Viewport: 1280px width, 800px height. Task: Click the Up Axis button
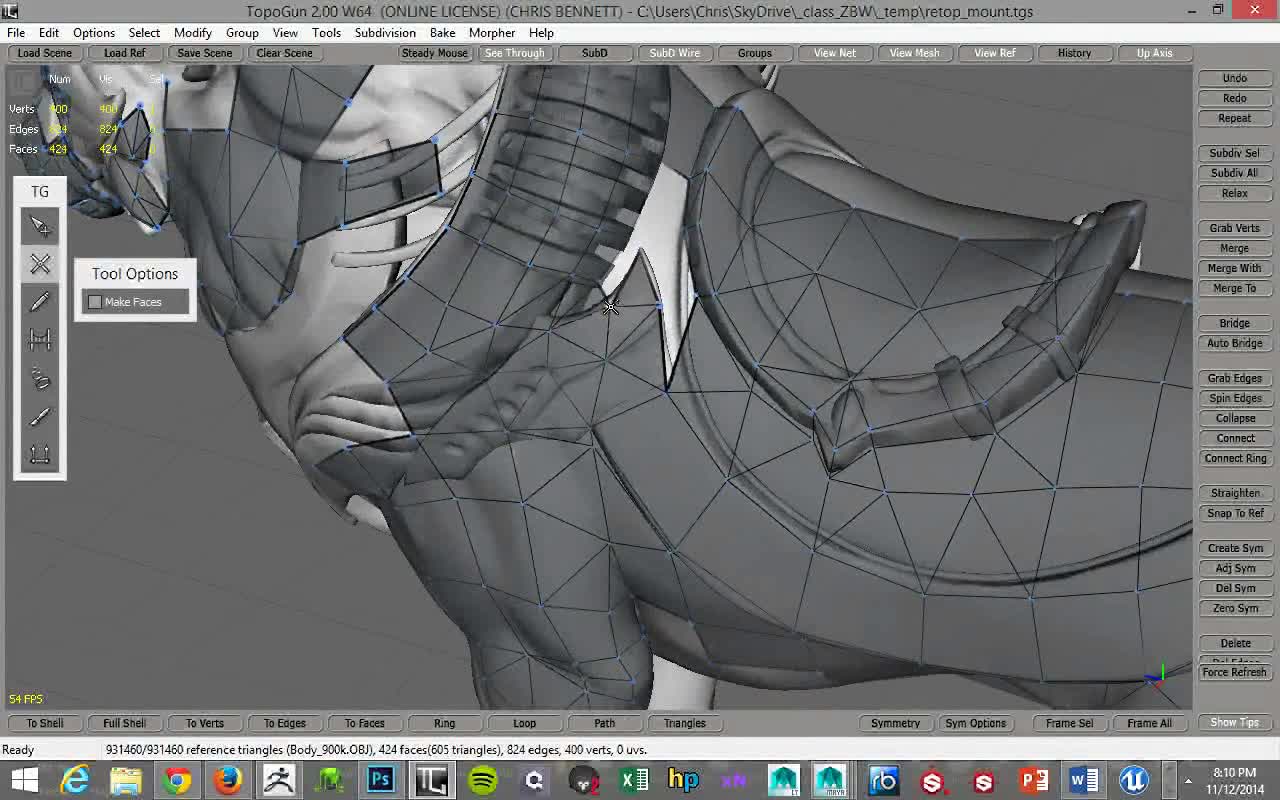tap(1155, 53)
